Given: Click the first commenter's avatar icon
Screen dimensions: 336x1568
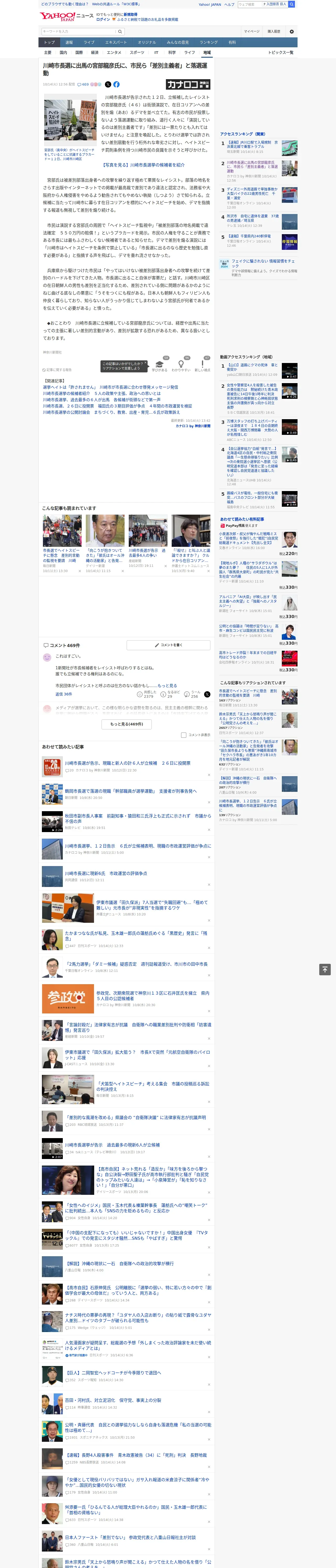Looking at the screenshot, I should [47, 658].
